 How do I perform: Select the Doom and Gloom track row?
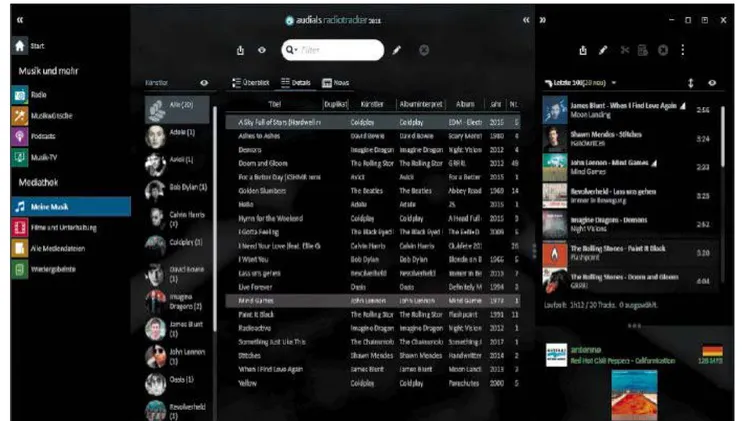coord(373,163)
